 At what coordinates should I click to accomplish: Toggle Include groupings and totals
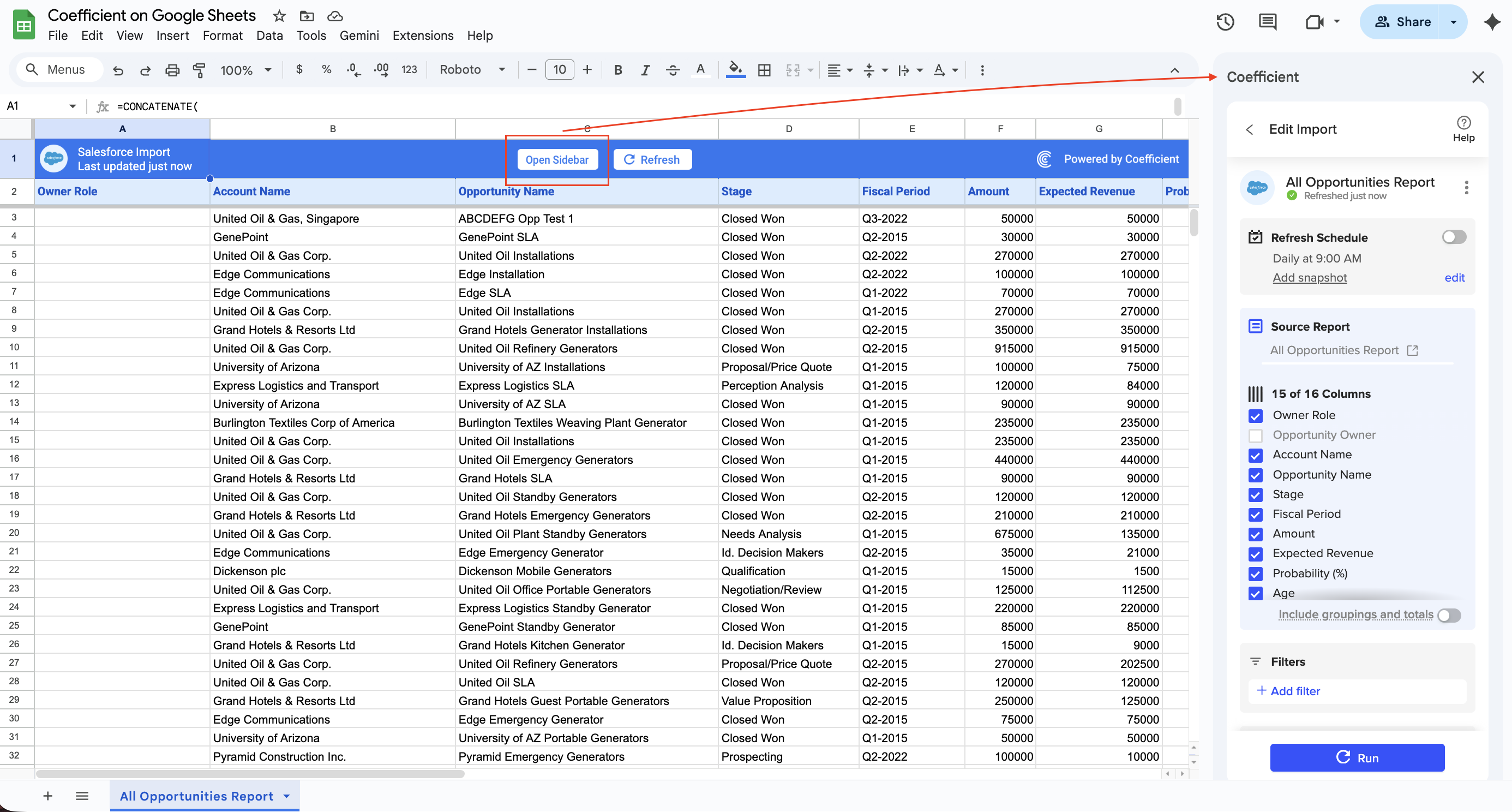coord(1448,614)
